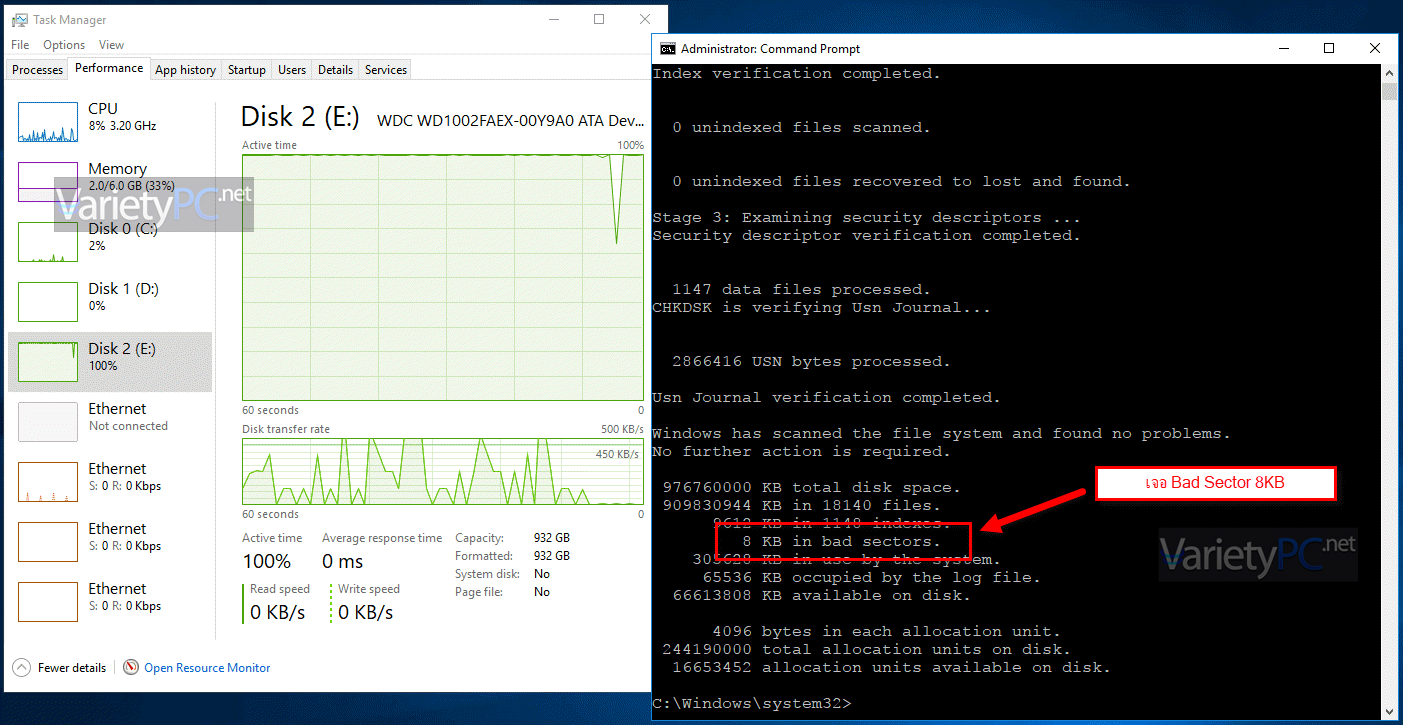
Task: Open the File menu
Action: click(20, 45)
